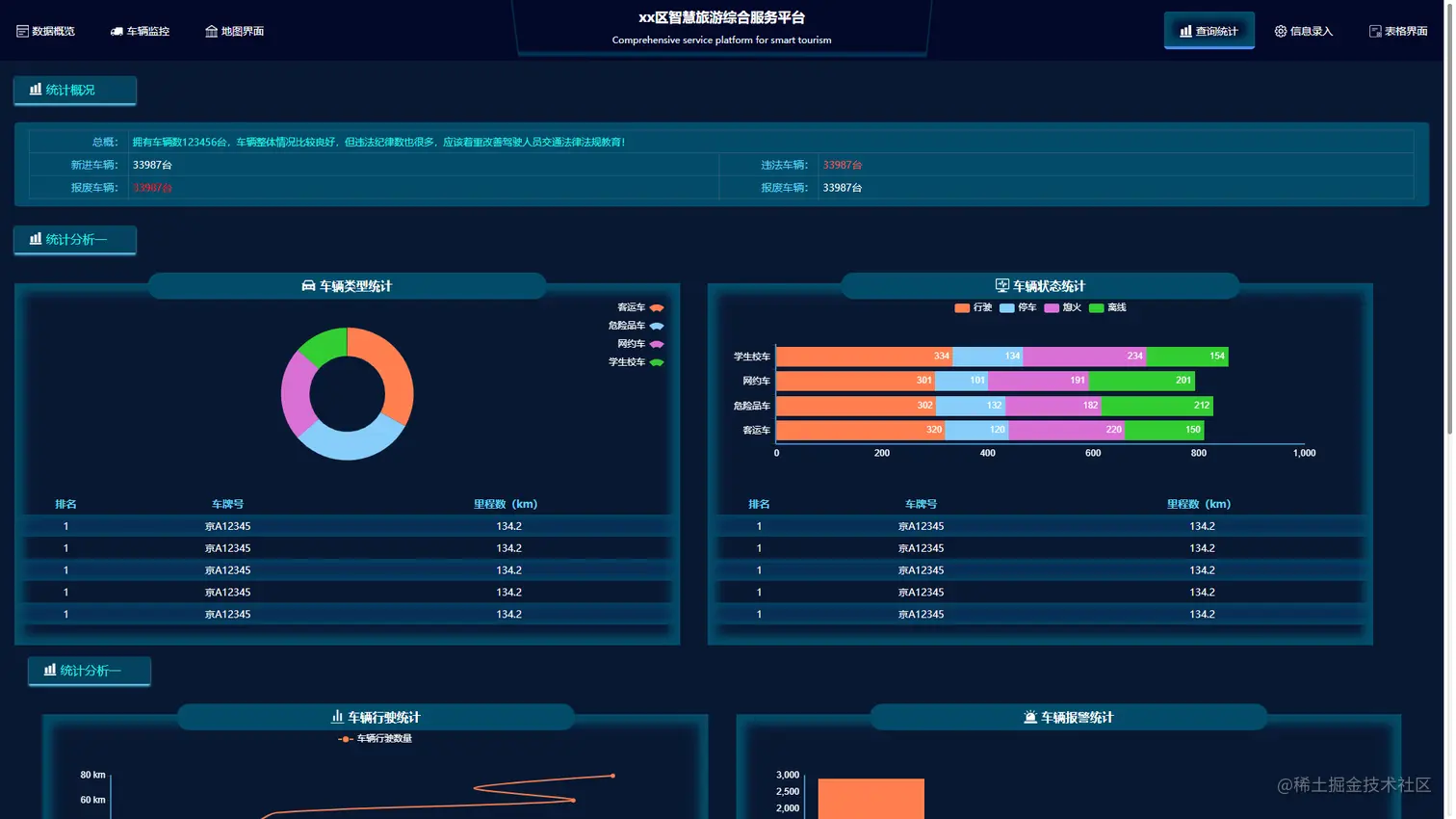
Task: Click the purple donut chart segment
Action: click(x=297, y=395)
